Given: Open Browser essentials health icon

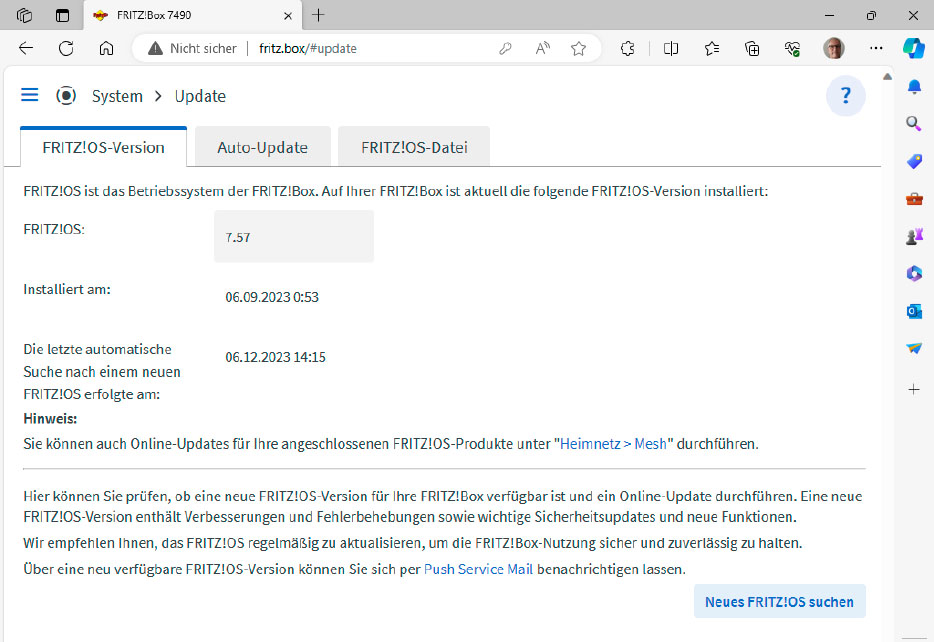Looking at the screenshot, I should (x=791, y=47).
